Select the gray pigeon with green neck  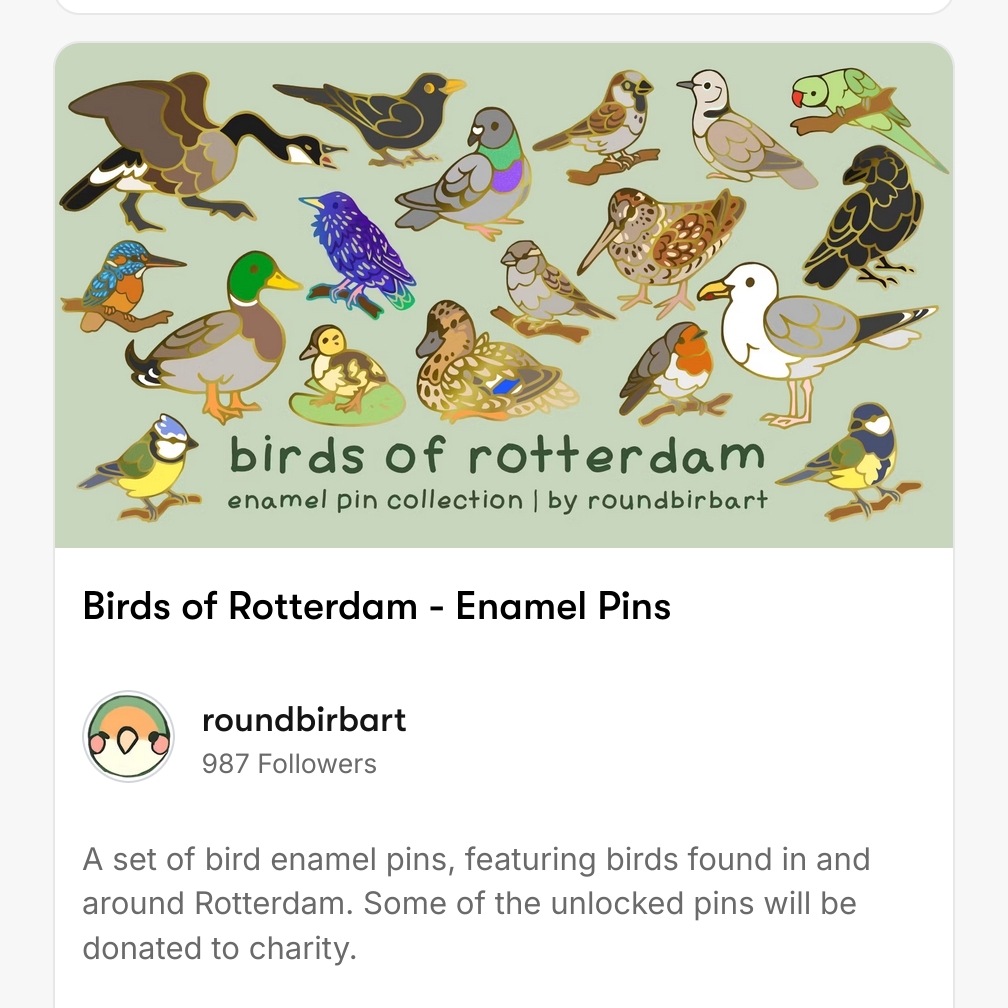(x=470, y=175)
